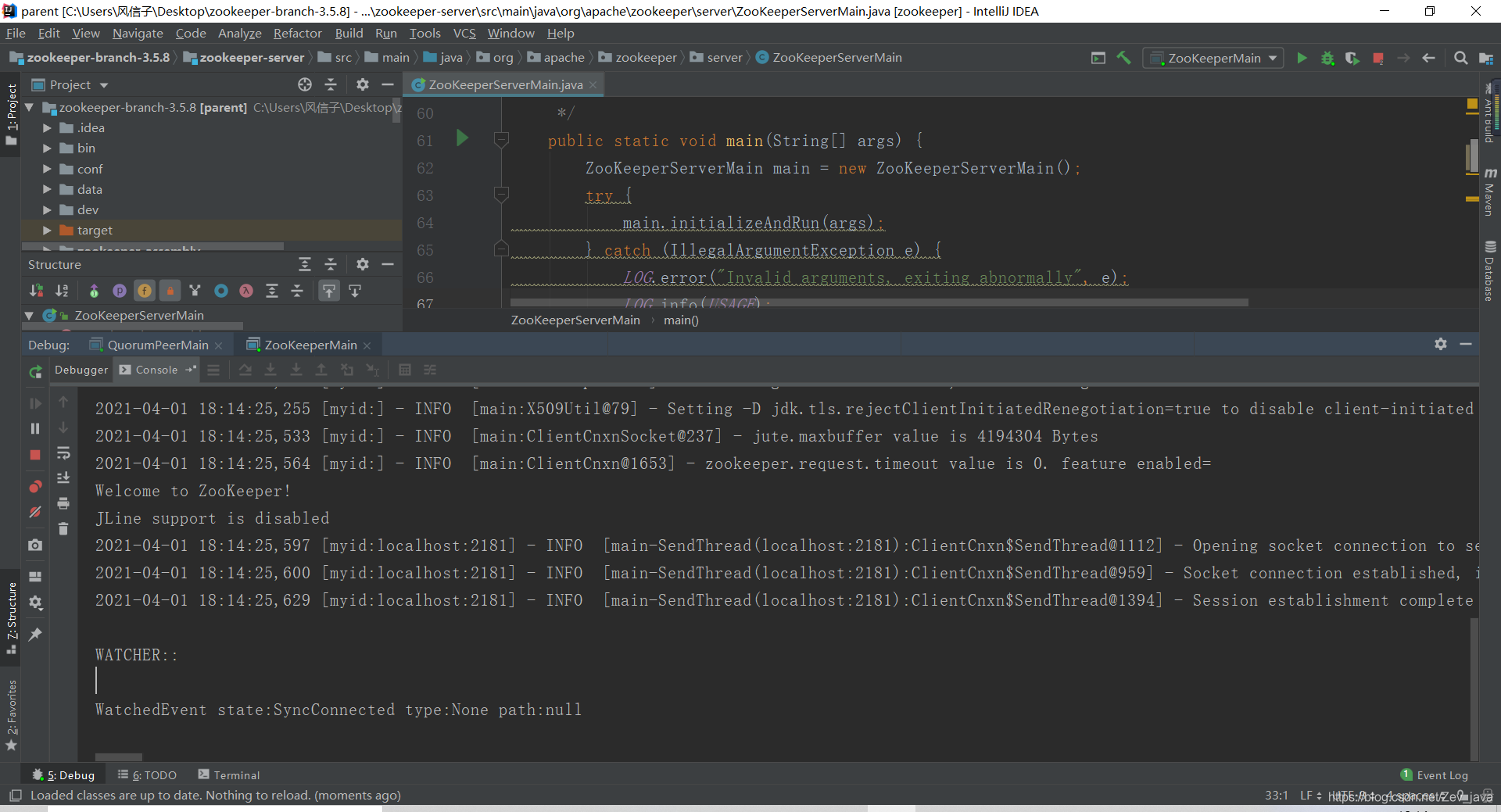Open the VCS menu
This screenshot has width=1501, height=812.
pos(464,33)
